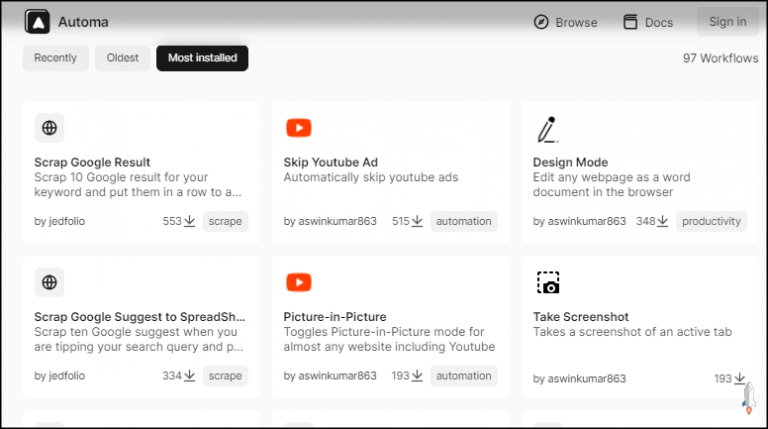Click the globe icon on Scrap Google Suggest card

click(x=49, y=283)
